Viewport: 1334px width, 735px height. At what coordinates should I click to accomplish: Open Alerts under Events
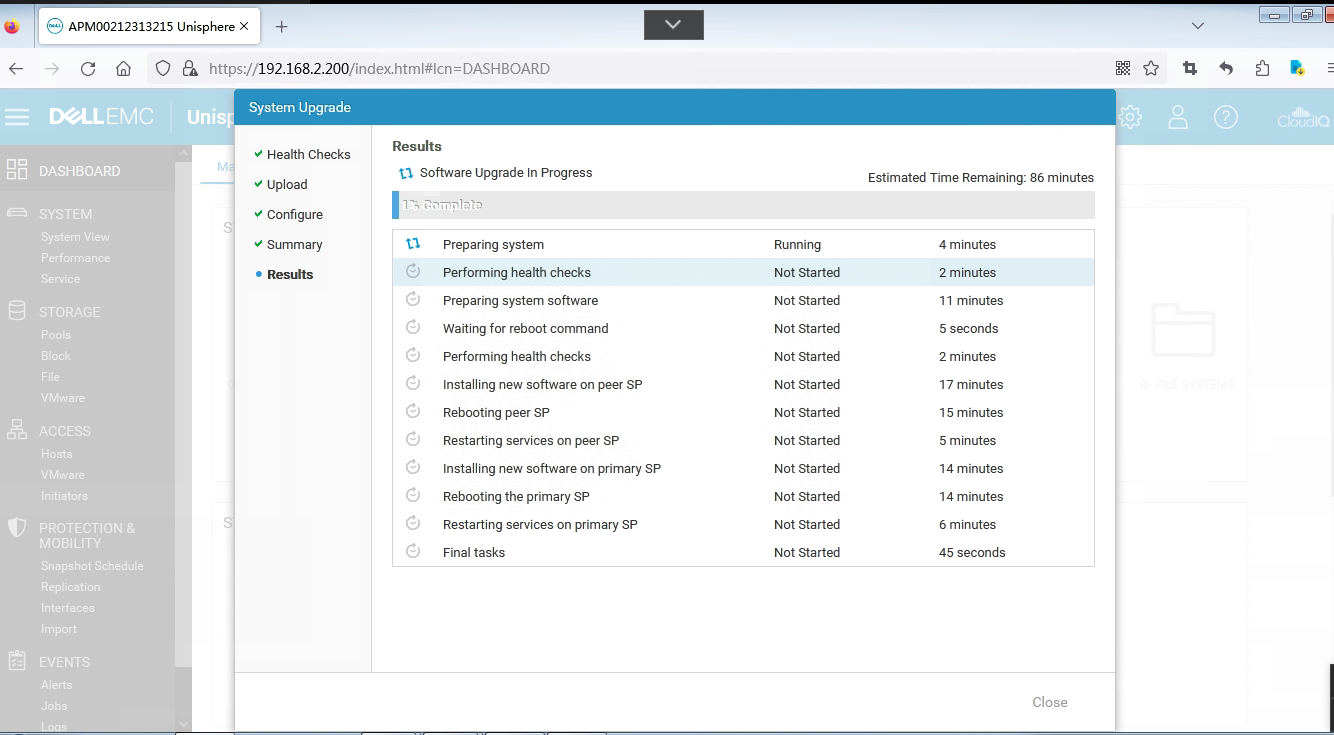coord(57,685)
